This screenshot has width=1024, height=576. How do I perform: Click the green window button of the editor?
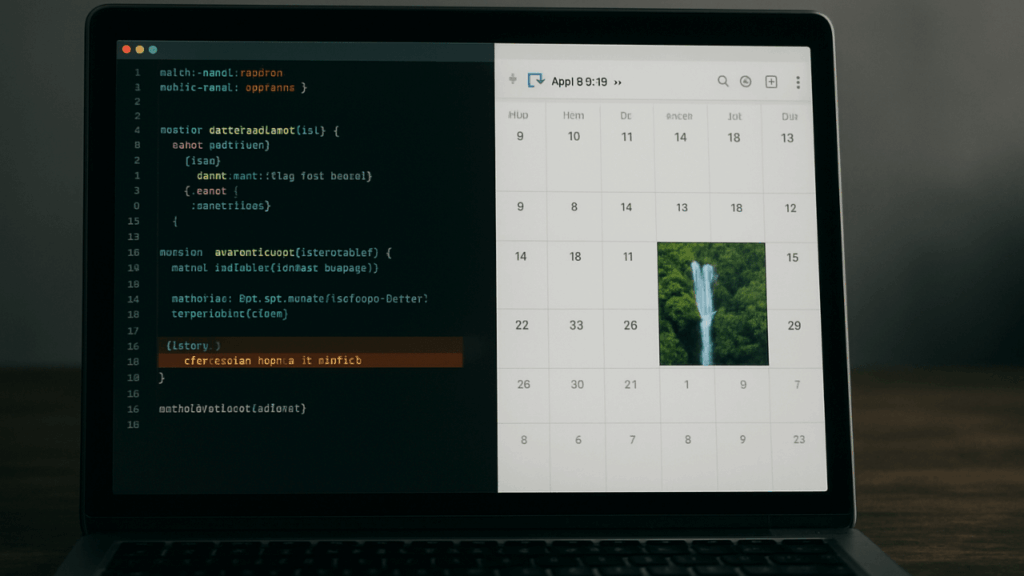(153, 49)
